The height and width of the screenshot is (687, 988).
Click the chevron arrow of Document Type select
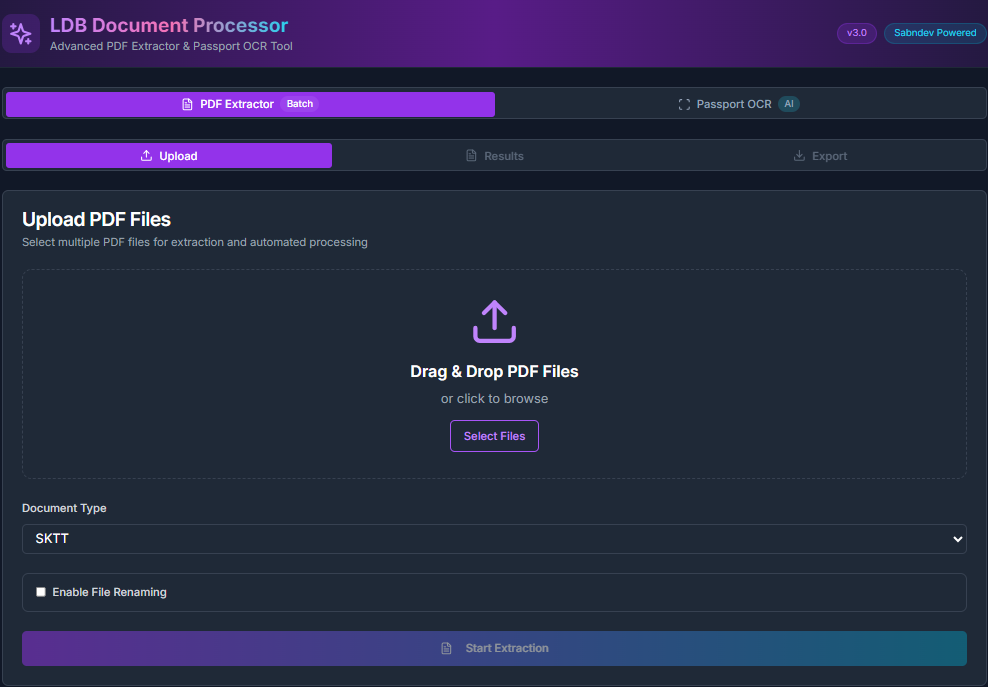coord(958,539)
